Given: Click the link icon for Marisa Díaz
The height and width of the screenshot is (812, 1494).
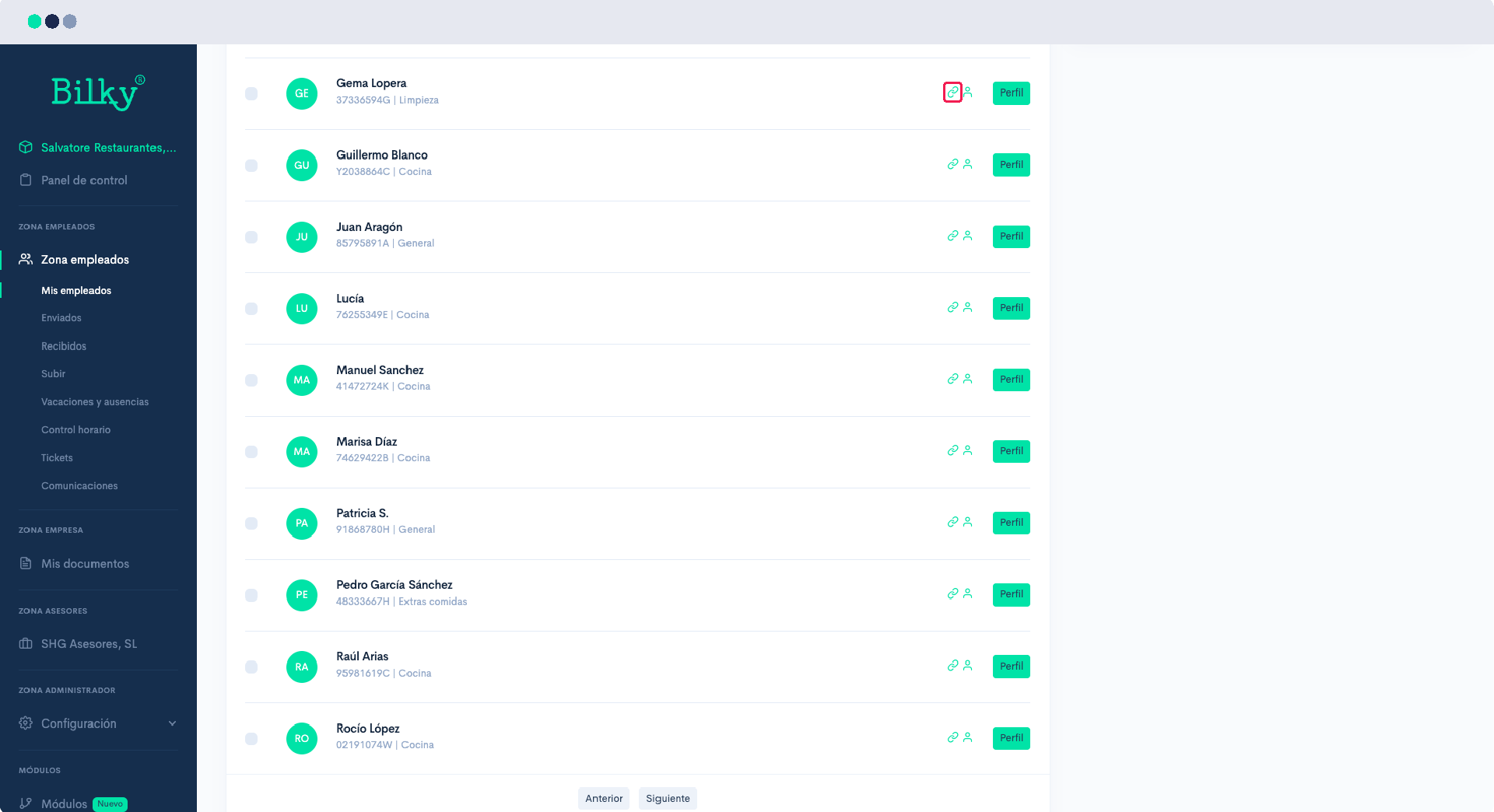Looking at the screenshot, I should [952, 450].
